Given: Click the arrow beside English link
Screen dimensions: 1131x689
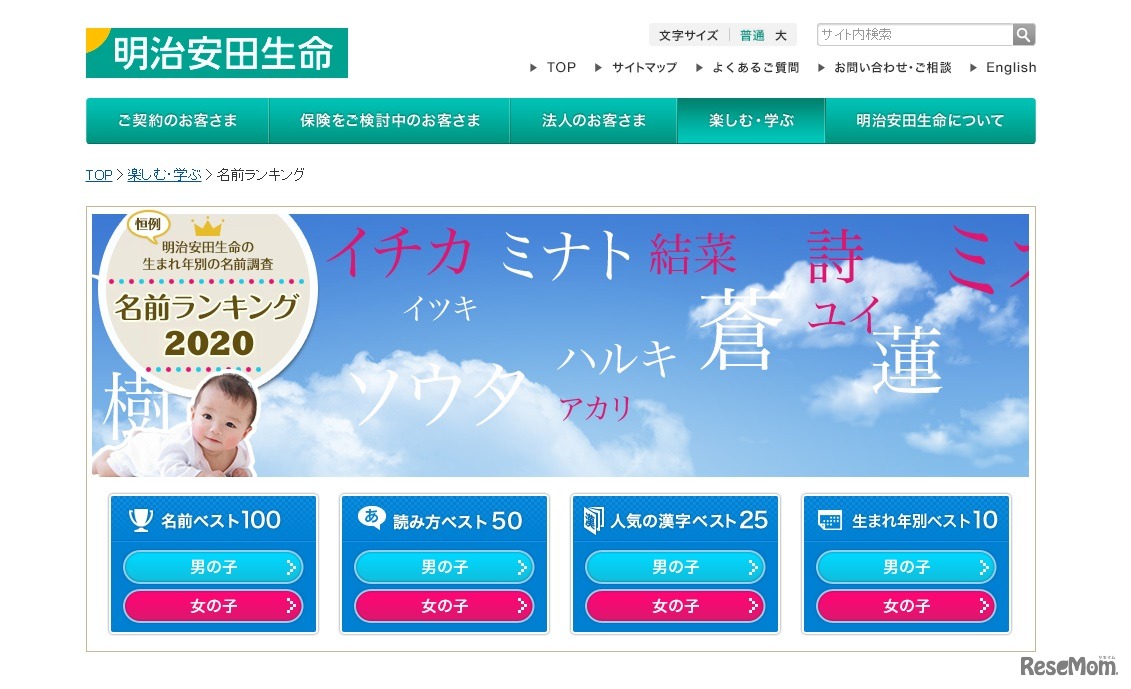Looking at the screenshot, I should point(973,68).
